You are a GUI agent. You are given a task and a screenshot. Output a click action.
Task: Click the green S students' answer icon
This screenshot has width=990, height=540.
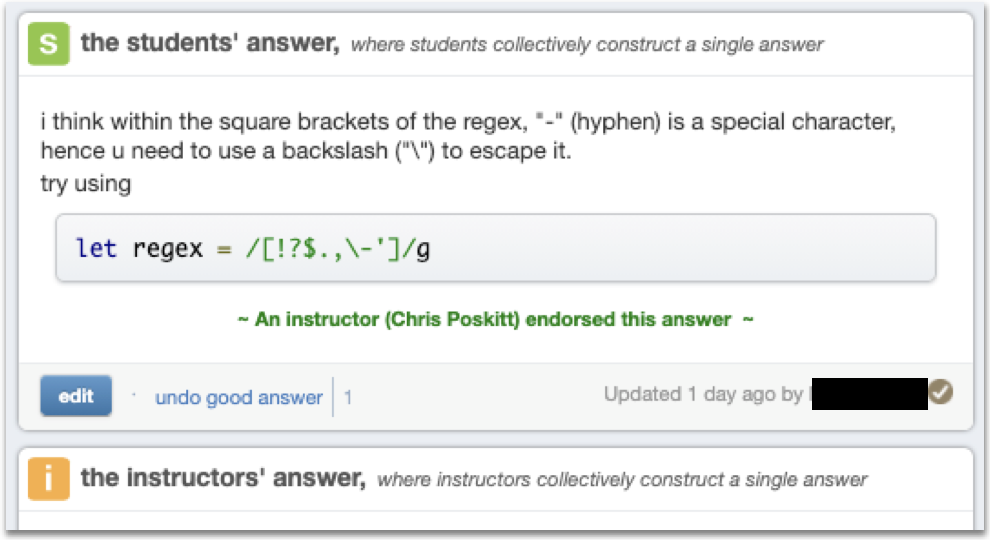click(x=49, y=44)
